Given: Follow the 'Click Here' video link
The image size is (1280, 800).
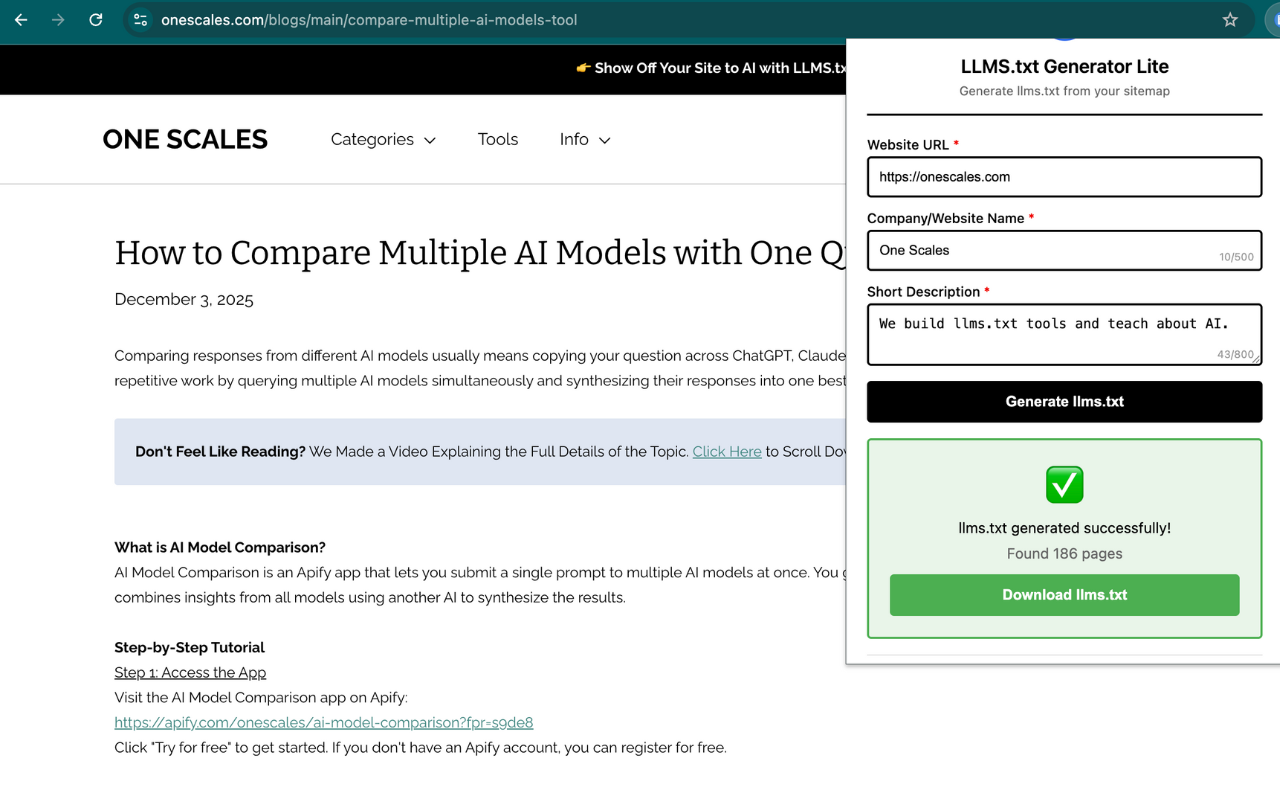Looking at the screenshot, I should tap(727, 451).
